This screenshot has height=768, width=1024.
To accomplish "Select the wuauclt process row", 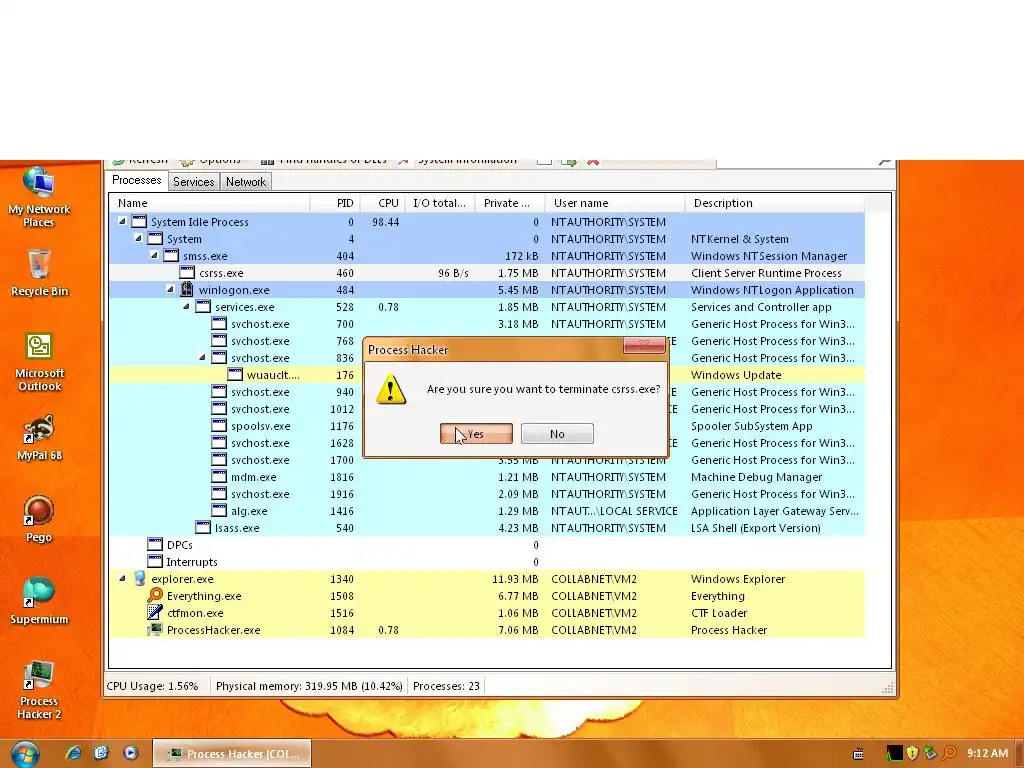I will pyautogui.click(x=487, y=375).
